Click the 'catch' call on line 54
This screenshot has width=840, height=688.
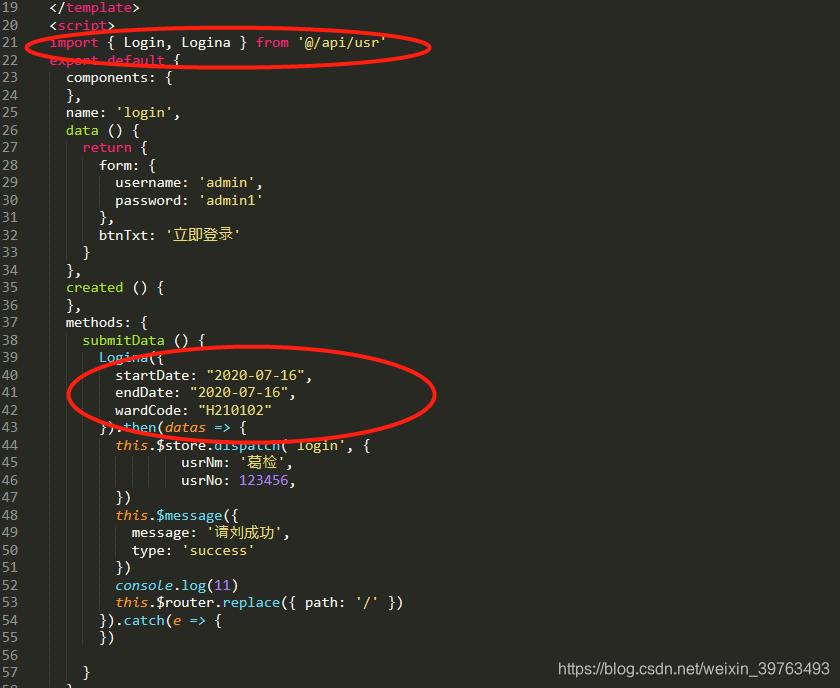pyautogui.click(x=144, y=620)
